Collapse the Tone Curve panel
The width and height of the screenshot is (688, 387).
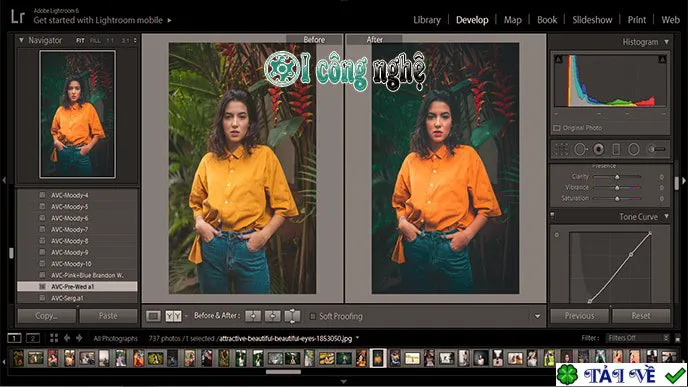(666, 216)
